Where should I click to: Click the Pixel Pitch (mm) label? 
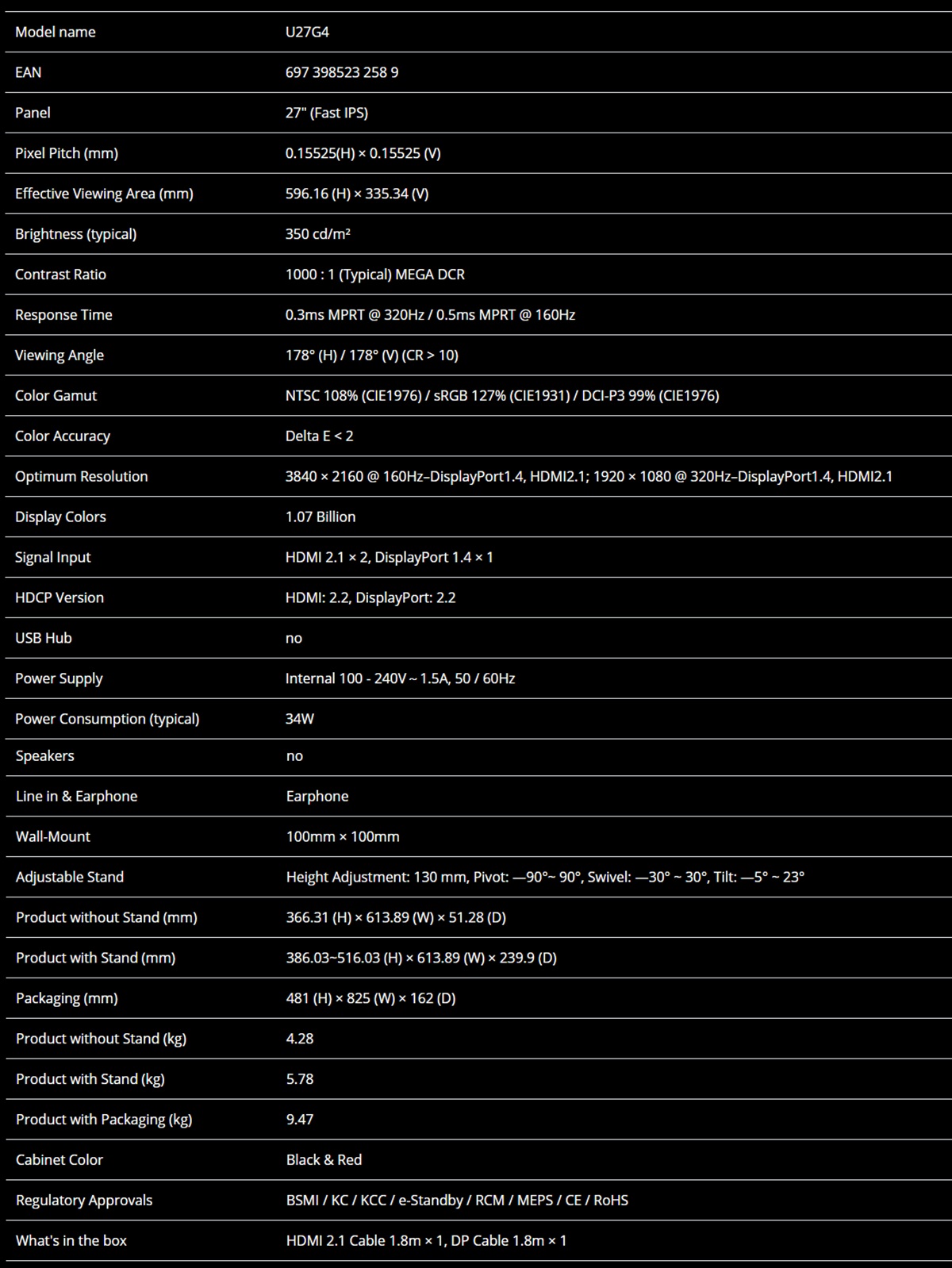tap(67, 153)
